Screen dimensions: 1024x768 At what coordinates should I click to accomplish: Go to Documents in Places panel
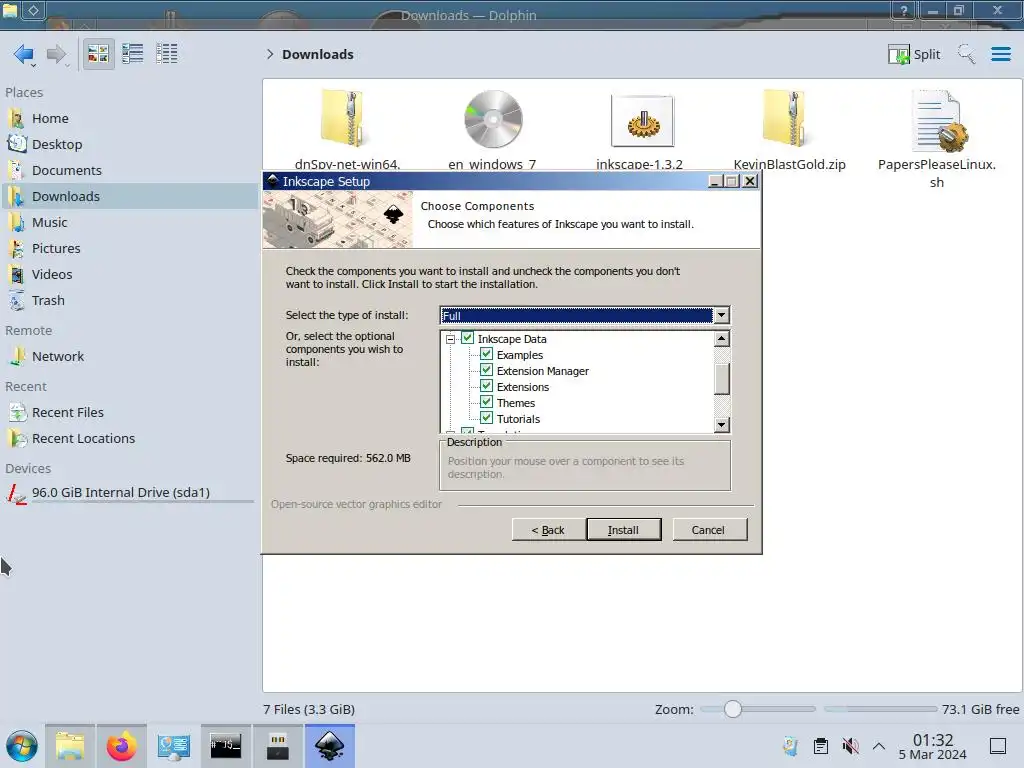129,170
